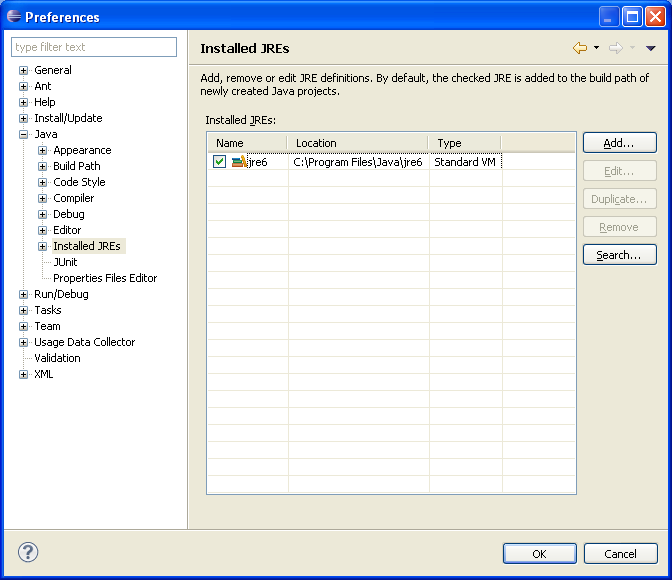This screenshot has height=580, width=672.
Task: Expand the Code Style node
Action: click(x=43, y=182)
